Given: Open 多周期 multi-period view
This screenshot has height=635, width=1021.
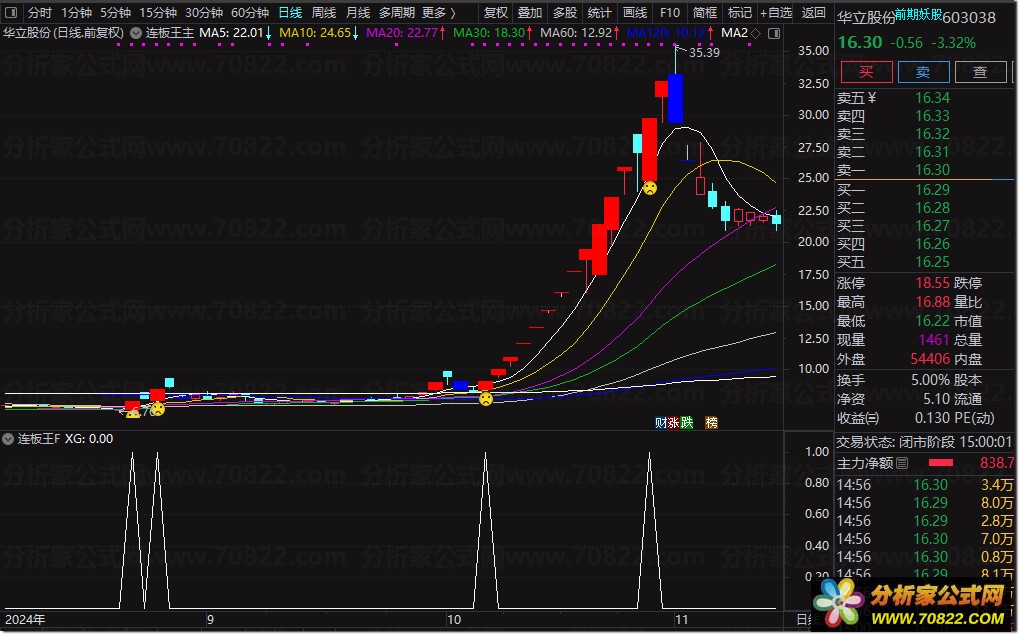Looking at the screenshot, I should click(x=397, y=12).
